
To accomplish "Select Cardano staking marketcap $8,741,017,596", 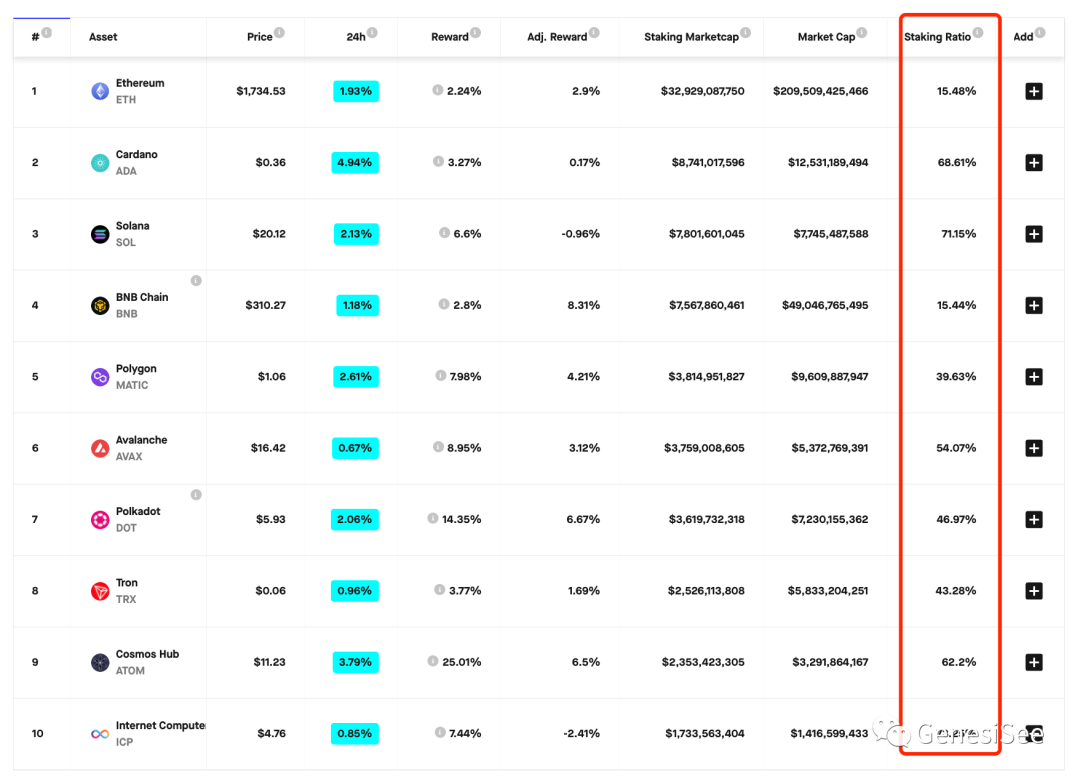I will tap(708, 163).
